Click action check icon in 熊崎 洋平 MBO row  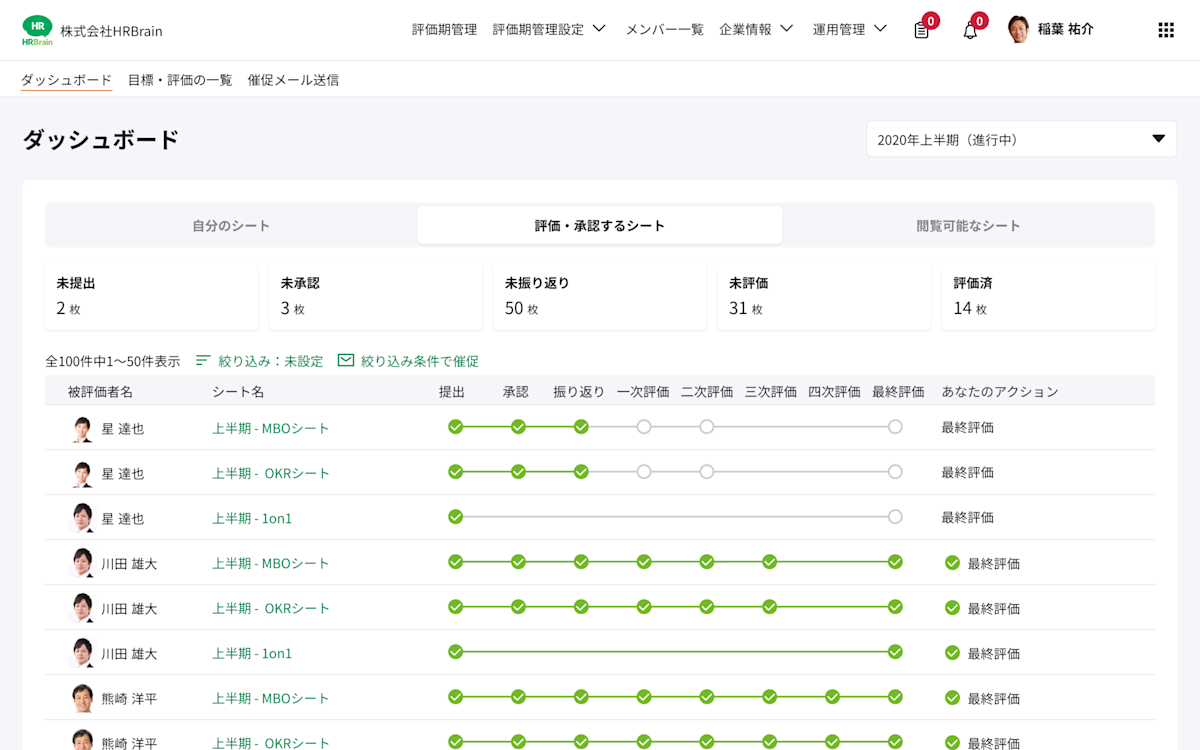(x=952, y=698)
